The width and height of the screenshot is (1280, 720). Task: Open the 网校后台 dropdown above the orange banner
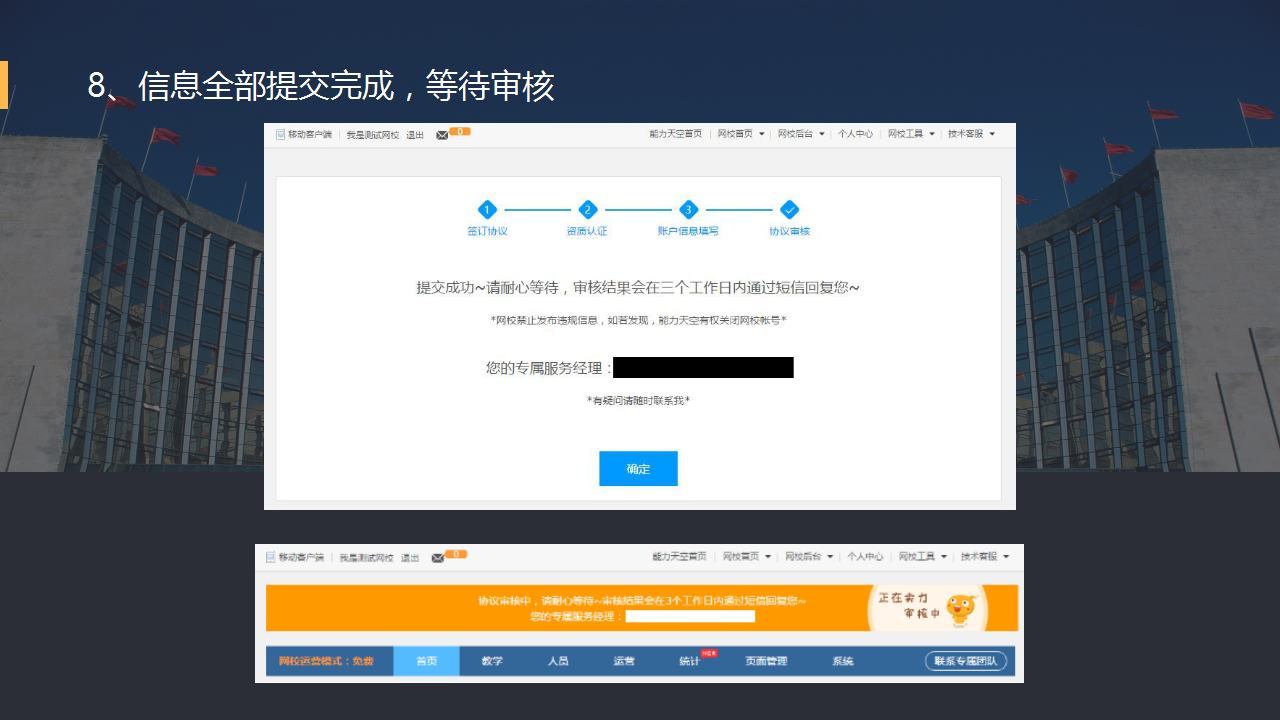[x=809, y=556]
